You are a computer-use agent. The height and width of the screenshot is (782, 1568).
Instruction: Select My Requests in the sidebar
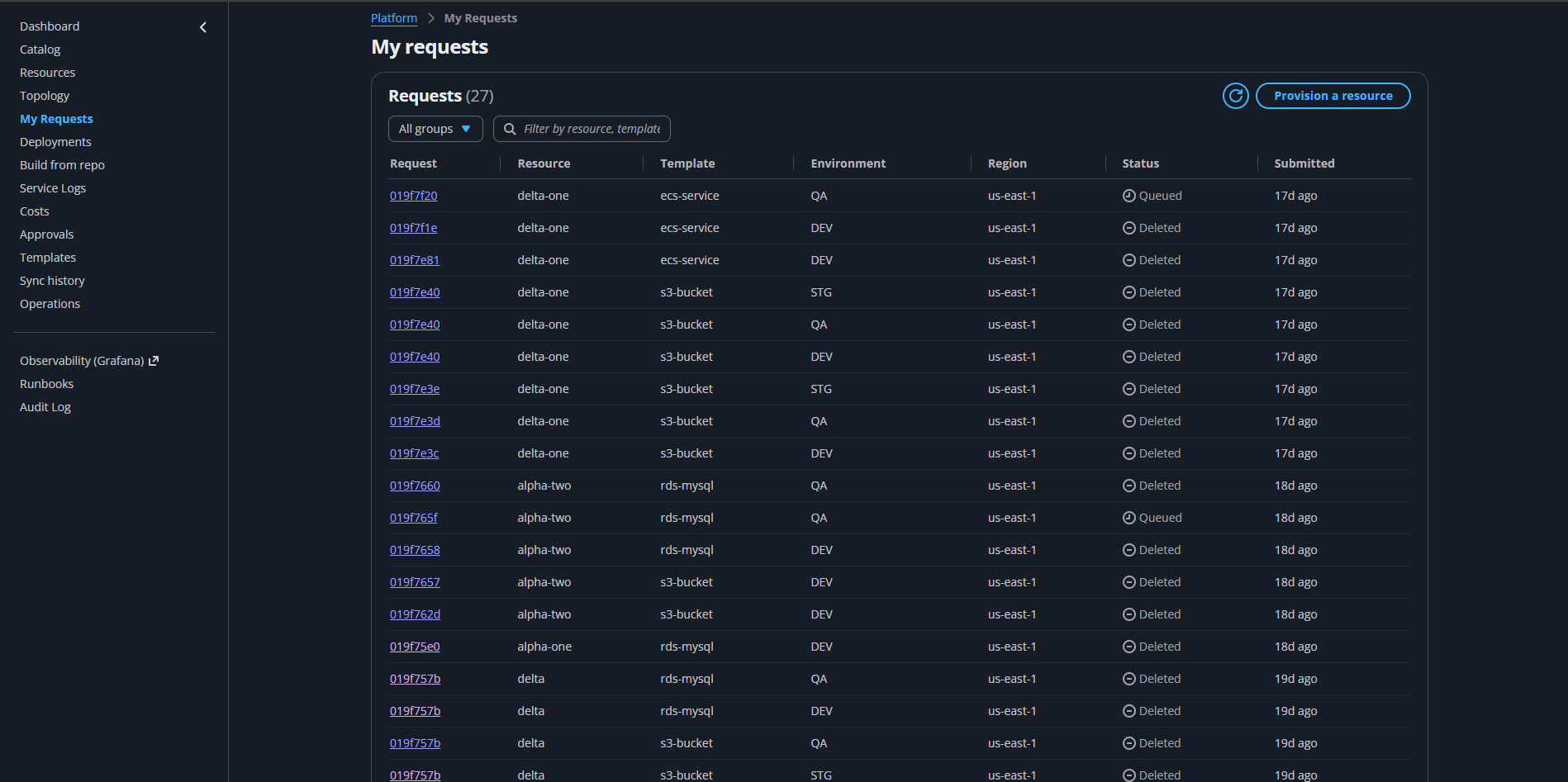click(56, 119)
